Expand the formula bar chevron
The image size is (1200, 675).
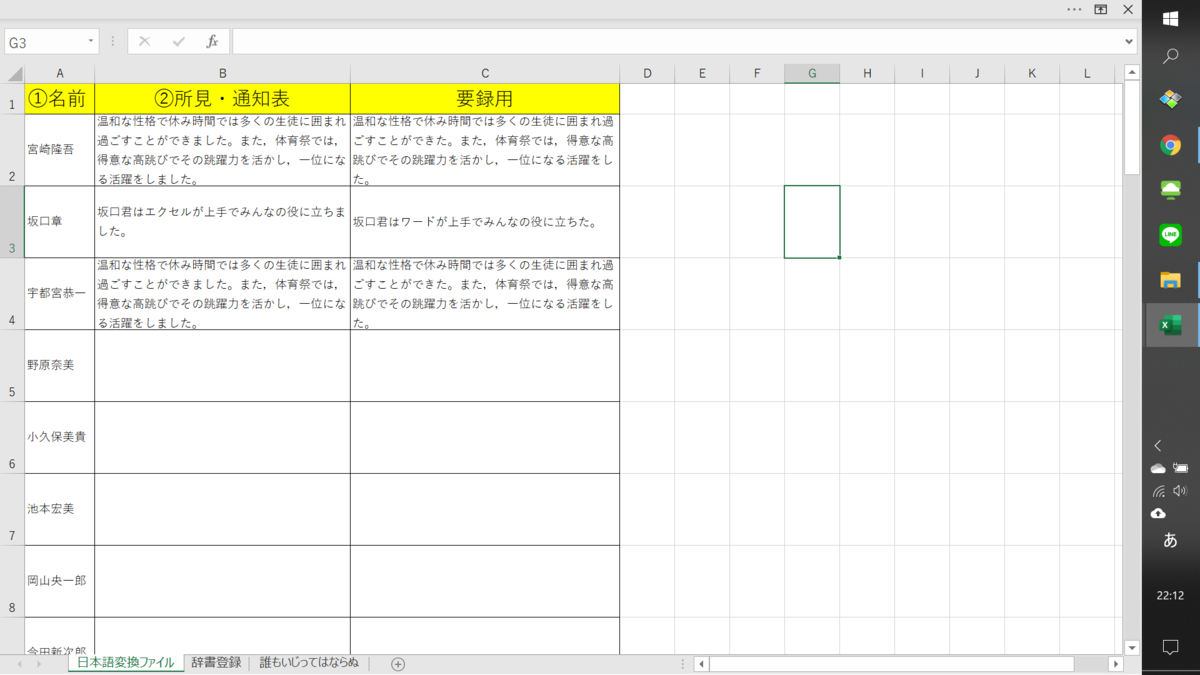tap(1130, 42)
